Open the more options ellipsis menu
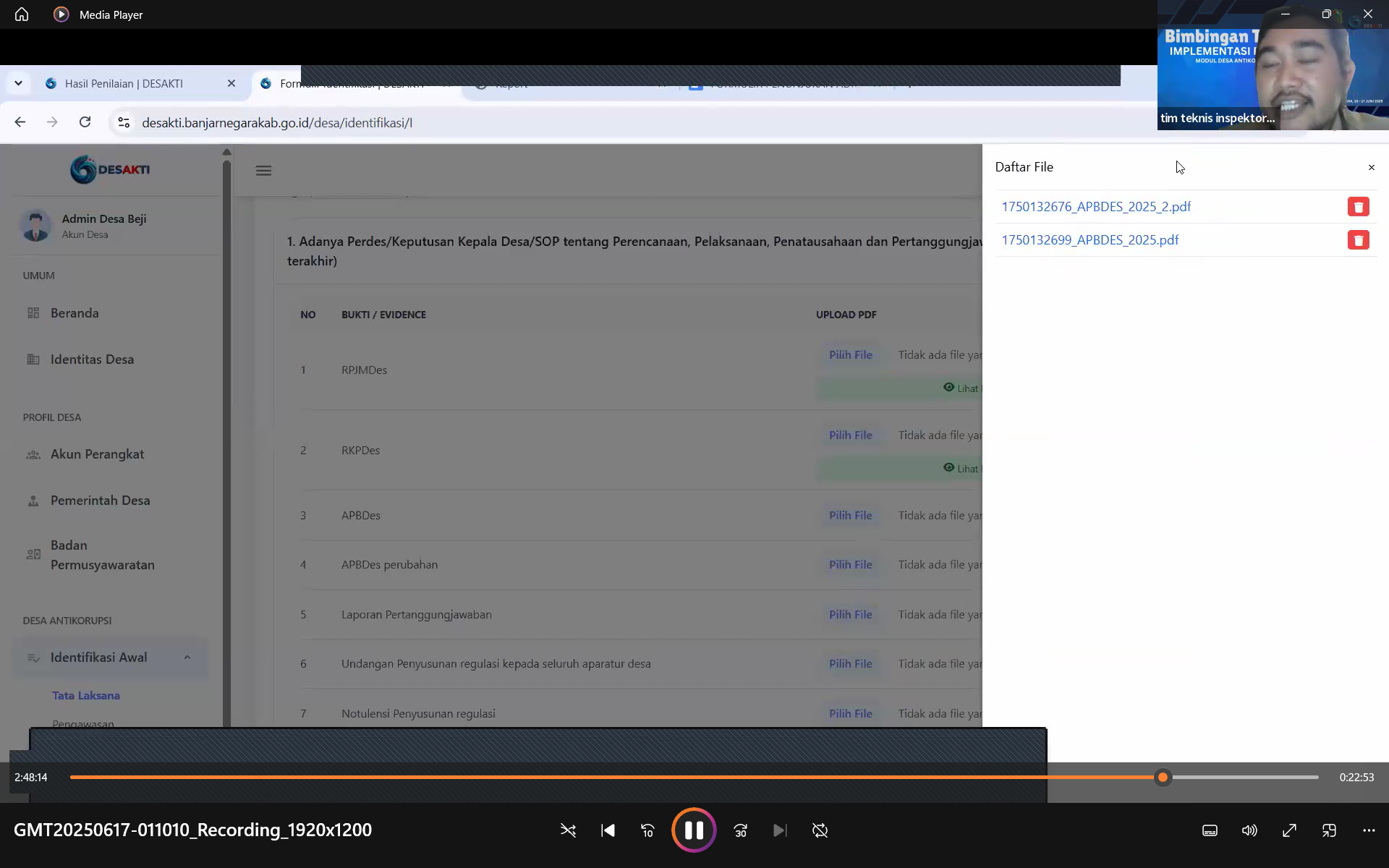Screen dimensions: 1389x868 [x=1369, y=830]
